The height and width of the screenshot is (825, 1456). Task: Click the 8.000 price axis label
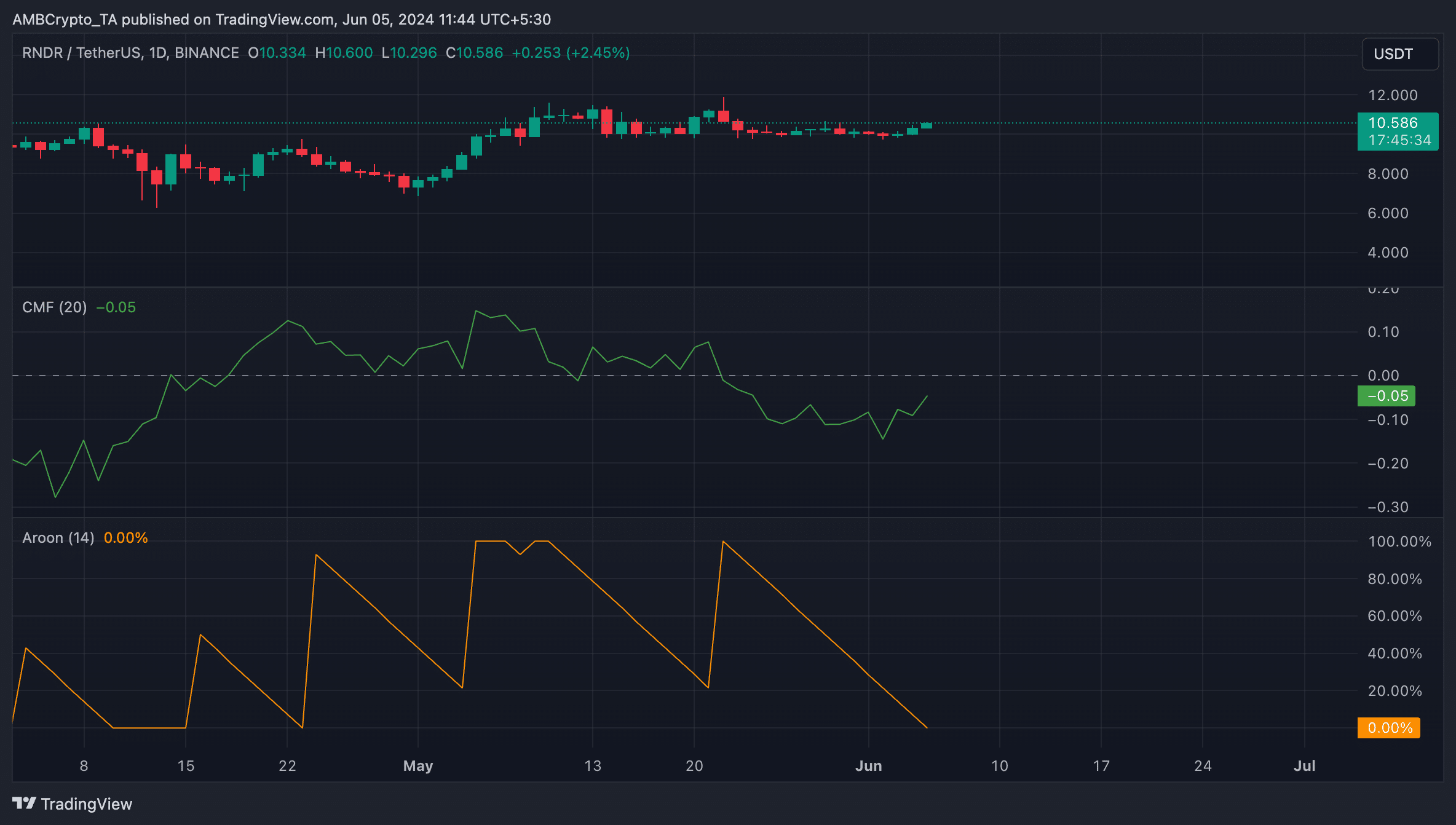(1388, 174)
